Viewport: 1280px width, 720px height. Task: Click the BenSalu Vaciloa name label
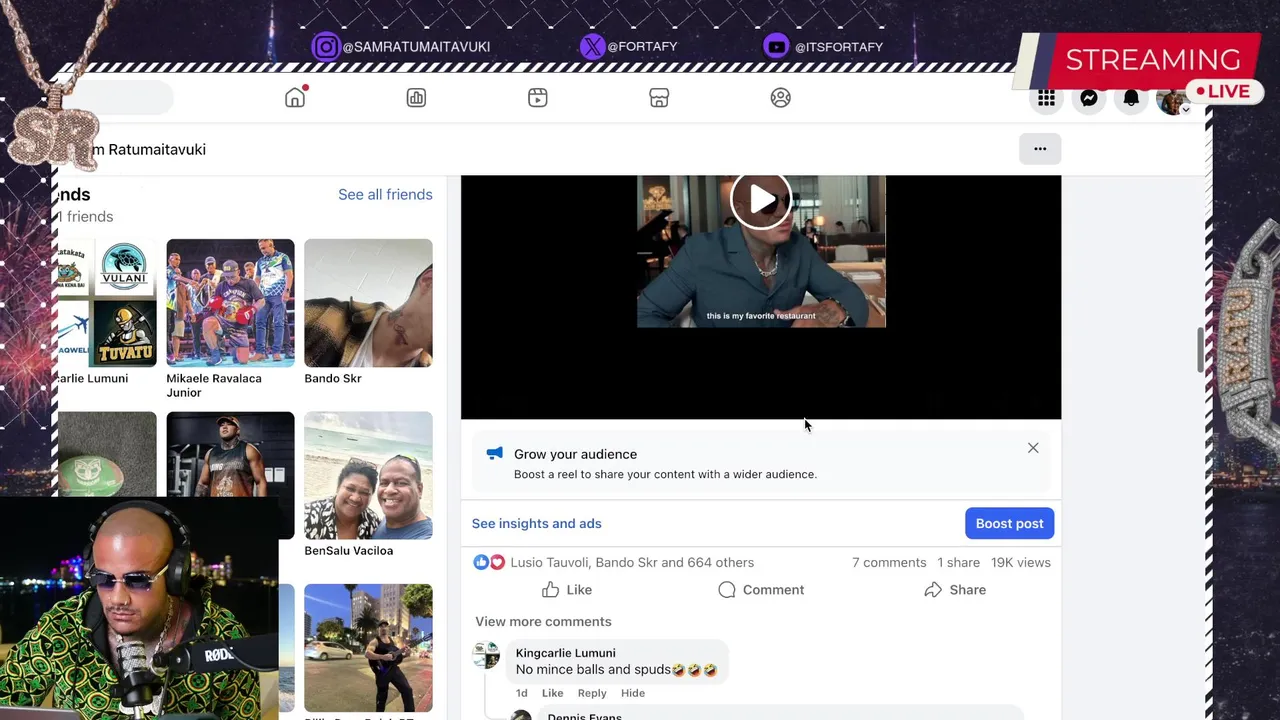(348, 550)
